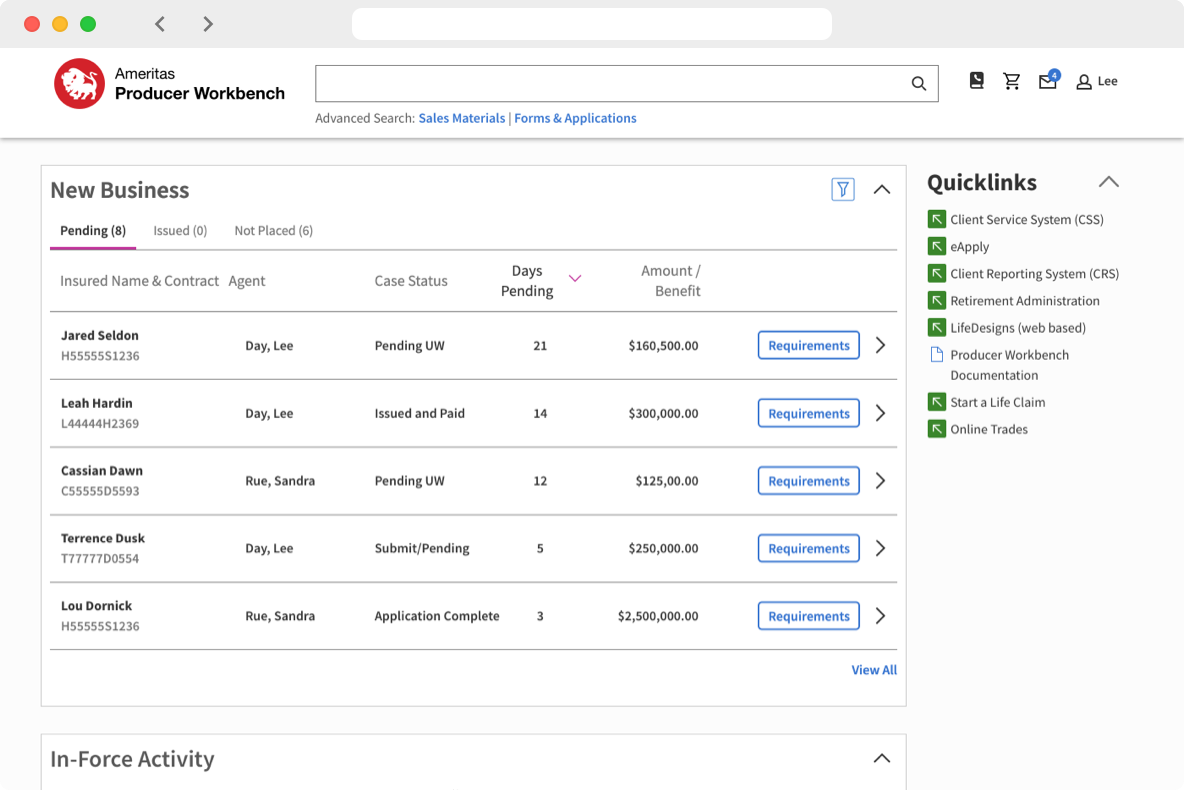1184x790 pixels.
Task: Click the eApply green arrow icon
Action: click(x=936, y=246)
